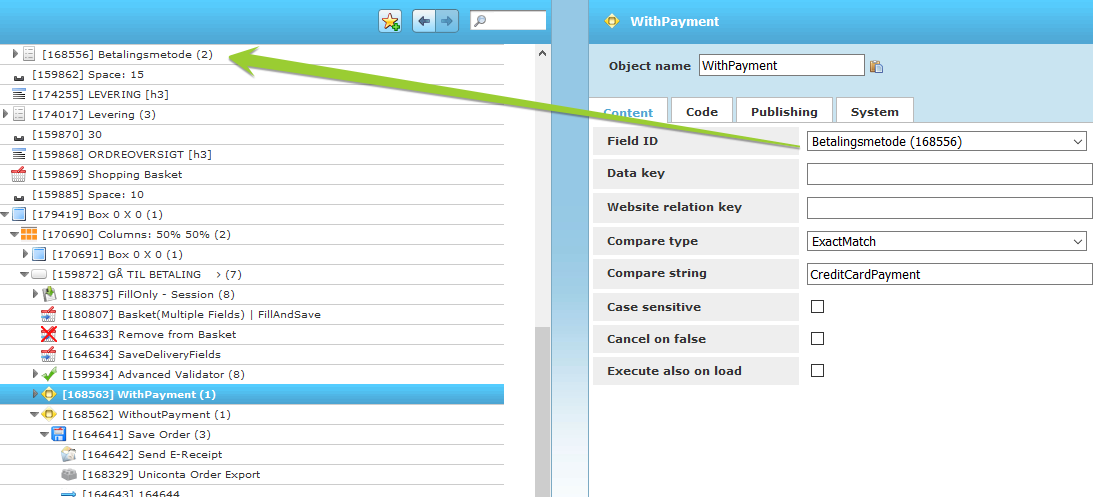Viewport: 1093px width, 497px height.
Task: Select the "[164634] SaveDeliveryFields" row
Action: (252, 354)
